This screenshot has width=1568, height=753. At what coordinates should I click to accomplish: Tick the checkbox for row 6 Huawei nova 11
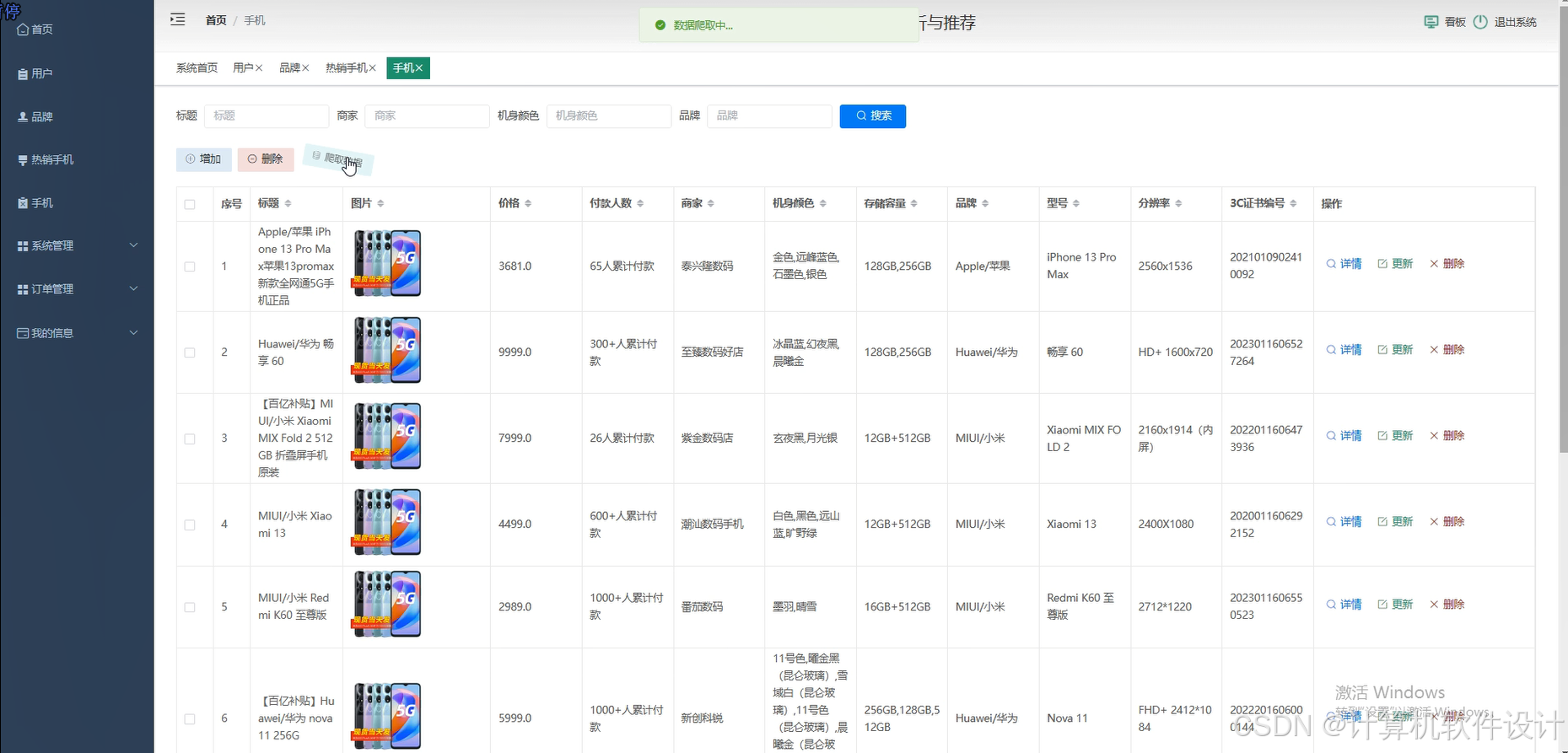(190, 718)
